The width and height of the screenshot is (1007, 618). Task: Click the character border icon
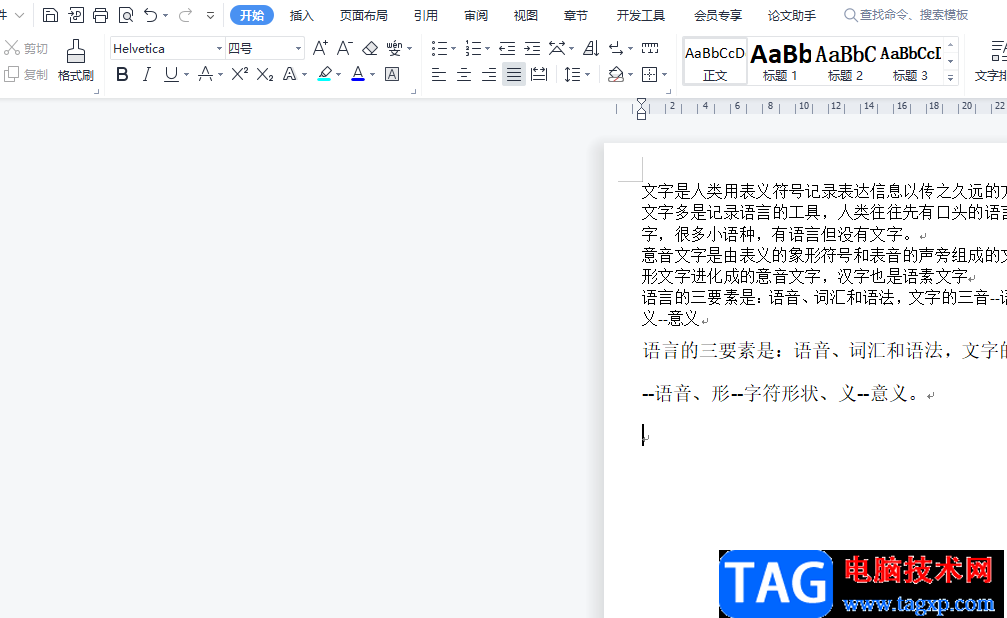point(392,75)
